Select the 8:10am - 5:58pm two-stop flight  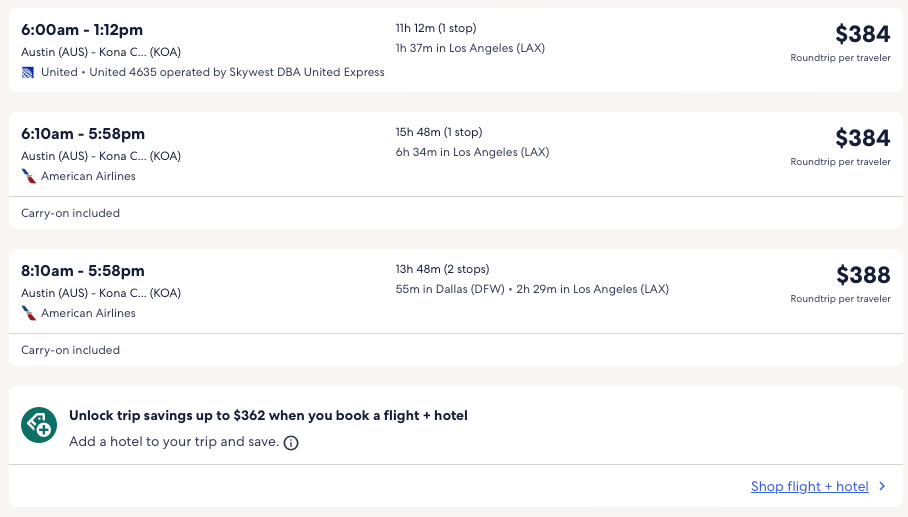coord(83,271)
